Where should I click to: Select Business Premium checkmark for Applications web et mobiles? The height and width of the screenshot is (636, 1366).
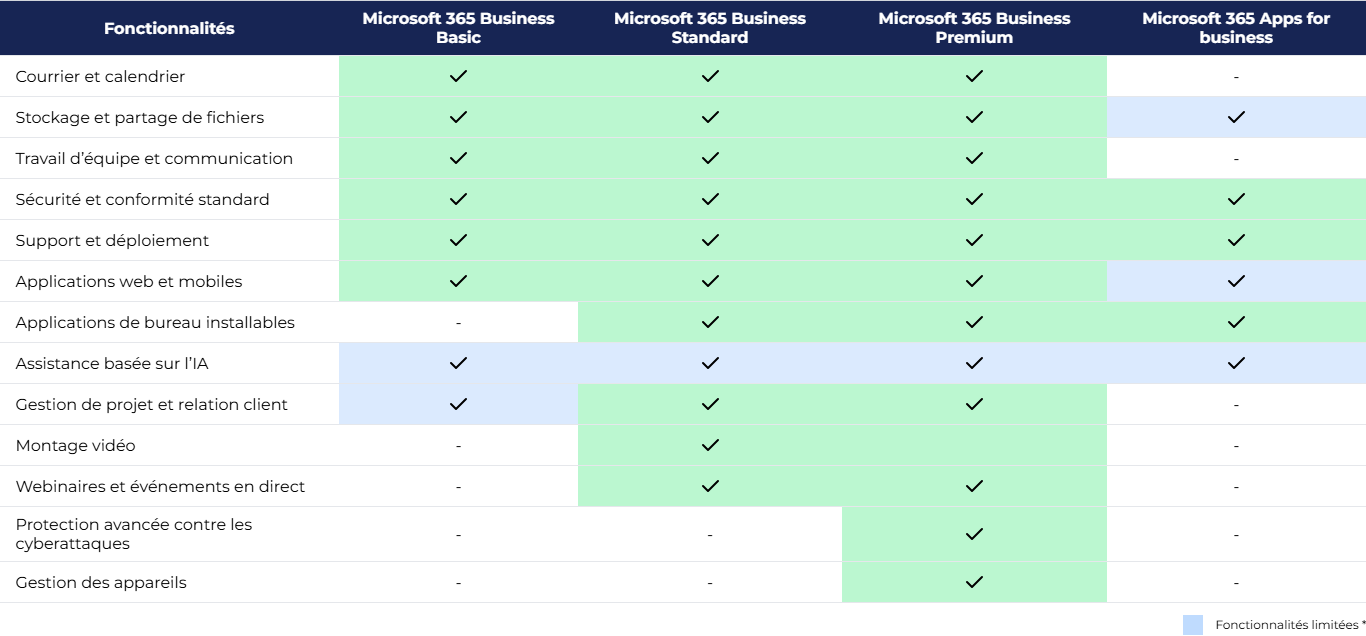974,281
